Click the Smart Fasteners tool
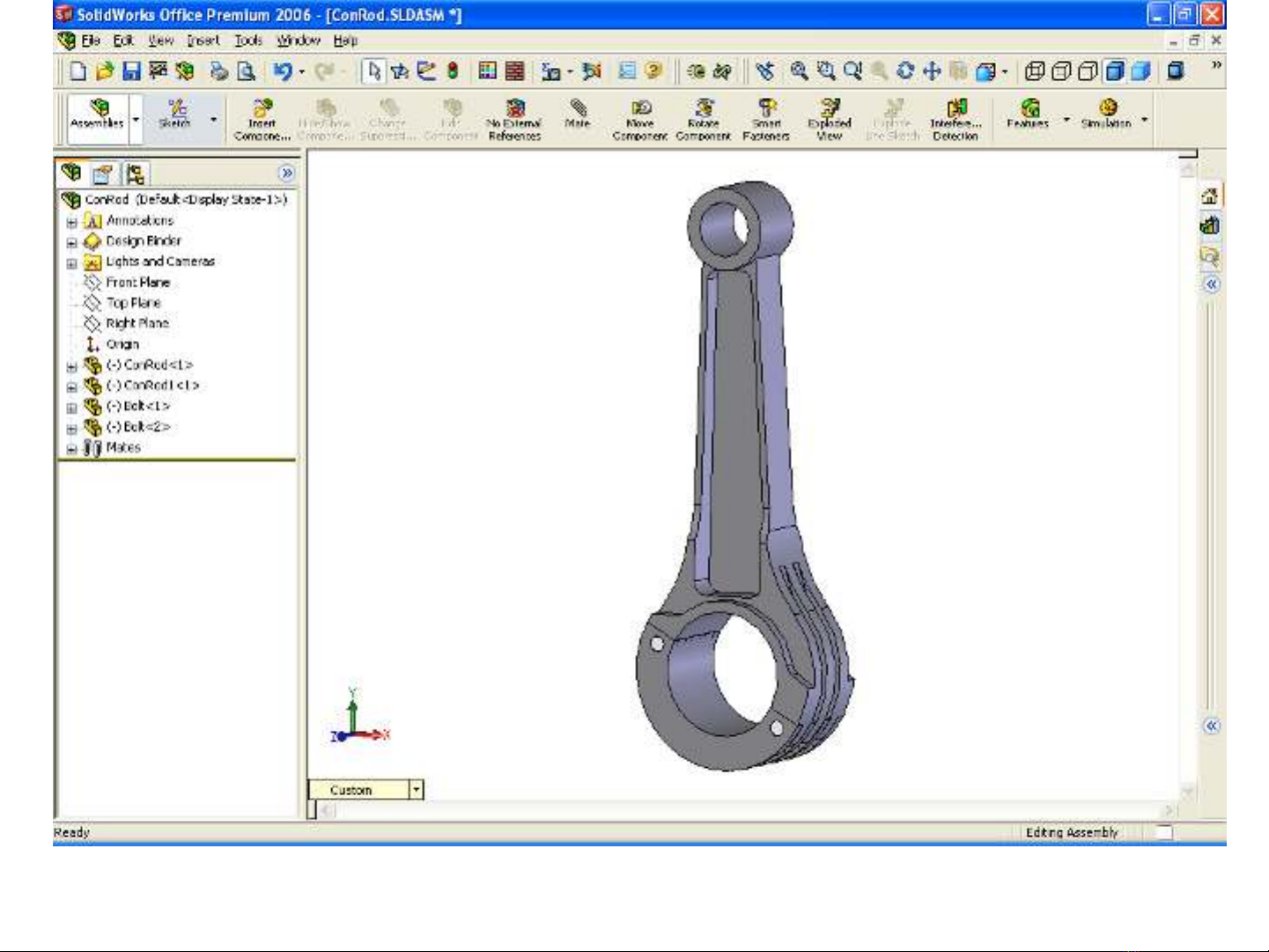The height and width of the screenshot is (952, 1269). coord(766,119)
